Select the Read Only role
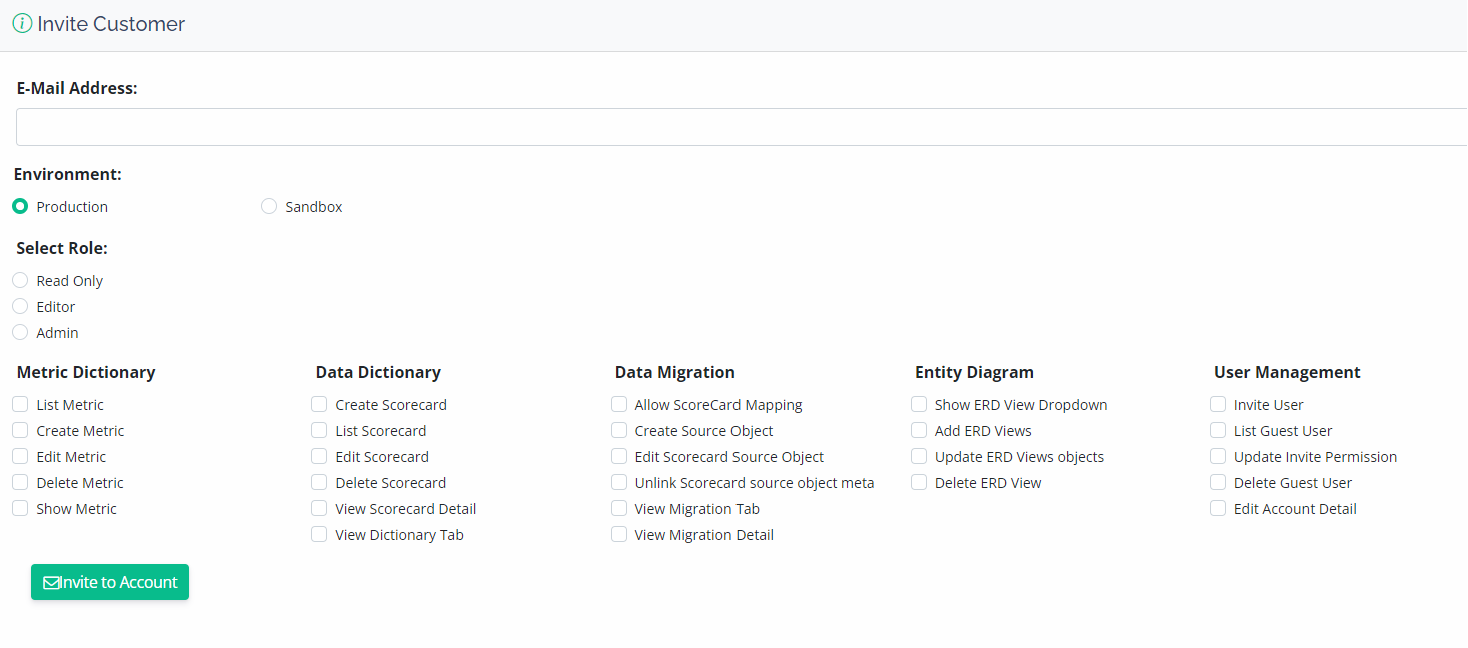 20,280
